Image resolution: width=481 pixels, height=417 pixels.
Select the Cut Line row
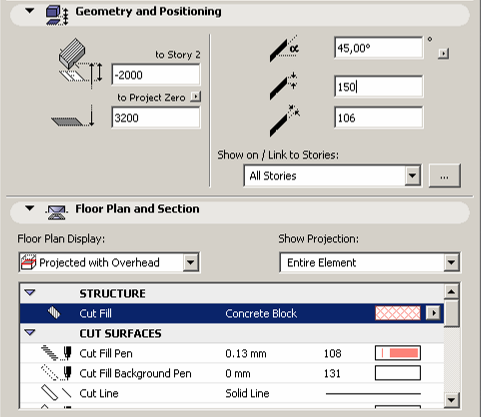click(x=232, y=393)
